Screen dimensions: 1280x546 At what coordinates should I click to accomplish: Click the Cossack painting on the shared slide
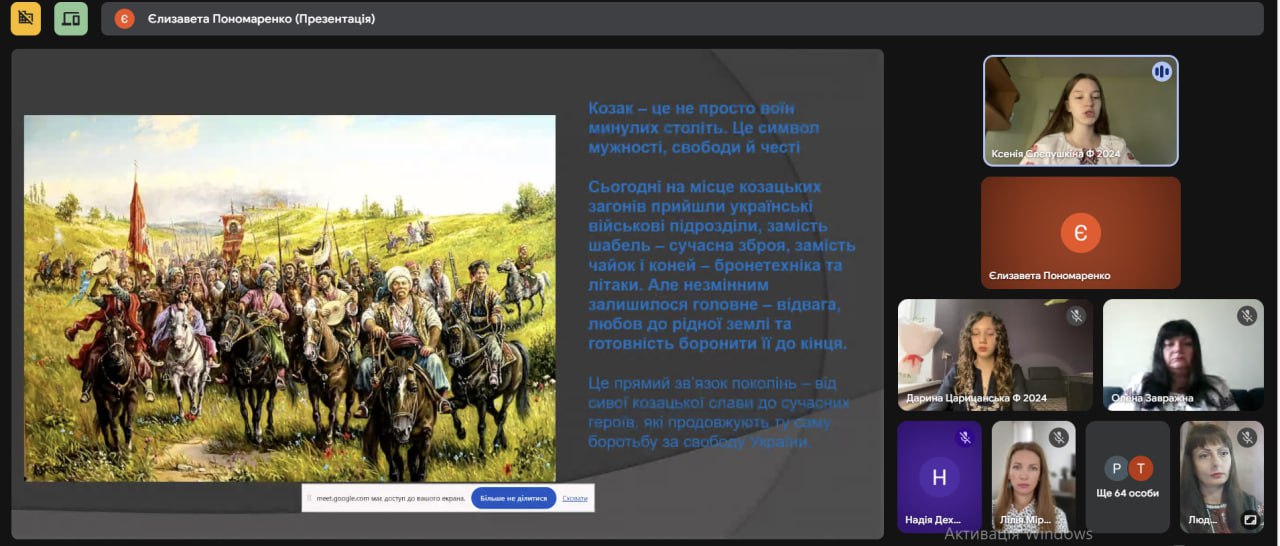[x=290, y=298]
